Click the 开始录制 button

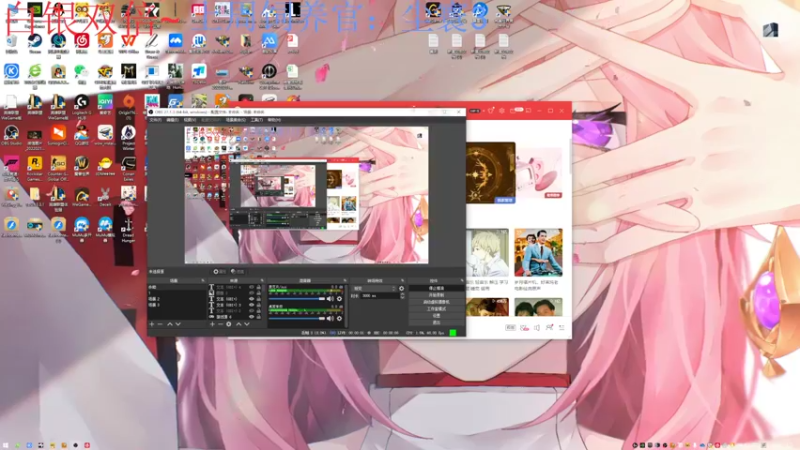coord(436,295)
